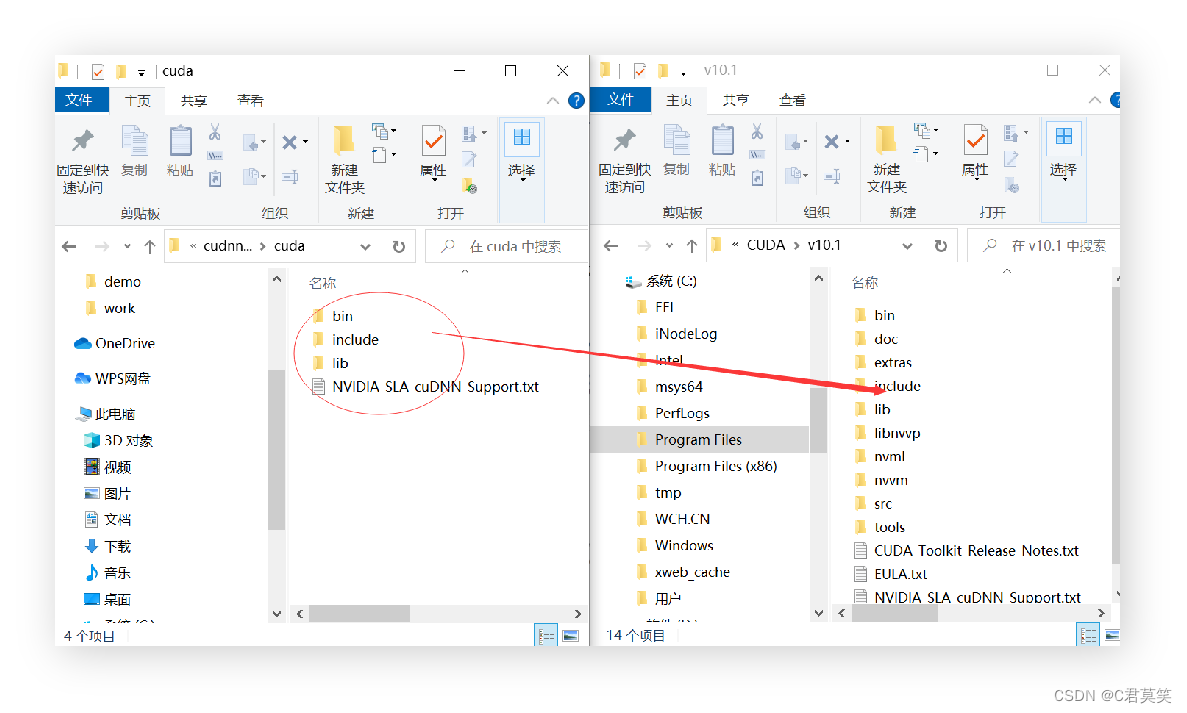Toggle properties checkbox in cuda title bar
The height and width of the screenshot is (713, 1187).
(x=98, y=71)
